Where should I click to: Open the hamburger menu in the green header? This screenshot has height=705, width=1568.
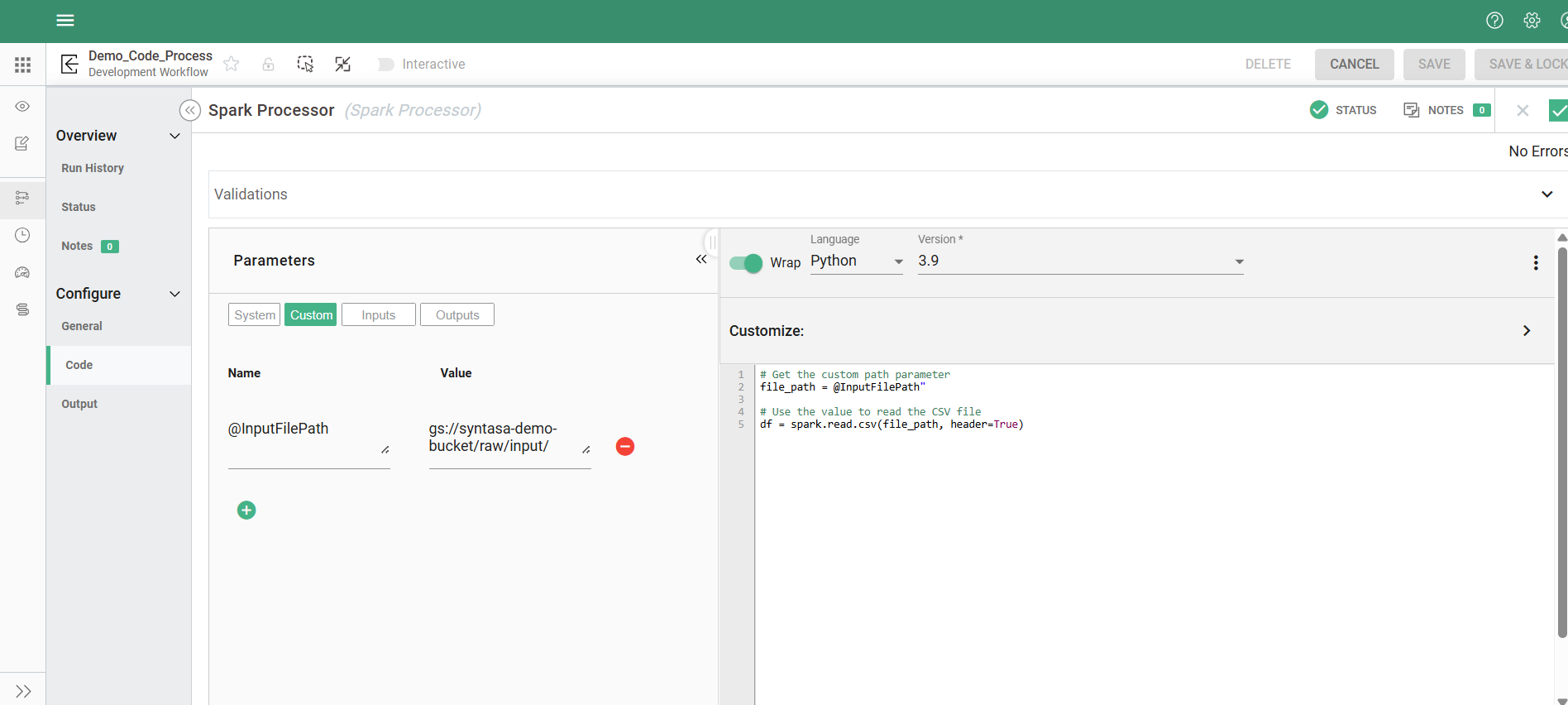click(x=65, y=21)
